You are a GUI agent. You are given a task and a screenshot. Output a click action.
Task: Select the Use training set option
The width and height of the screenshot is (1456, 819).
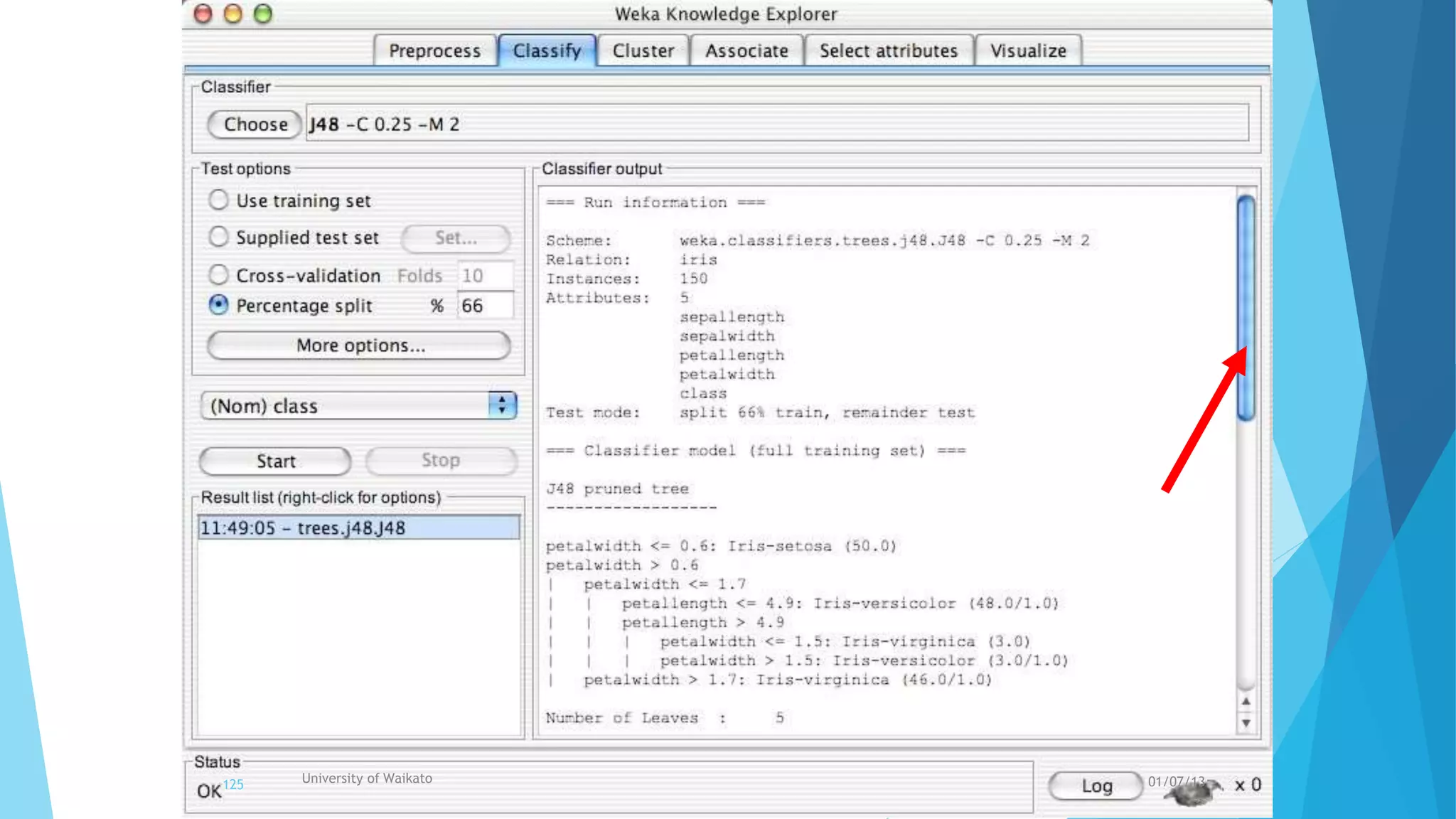tap(218, 200)
